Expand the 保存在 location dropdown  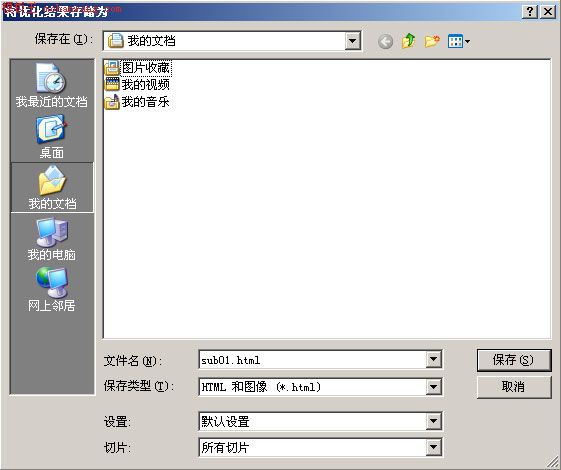352,41
